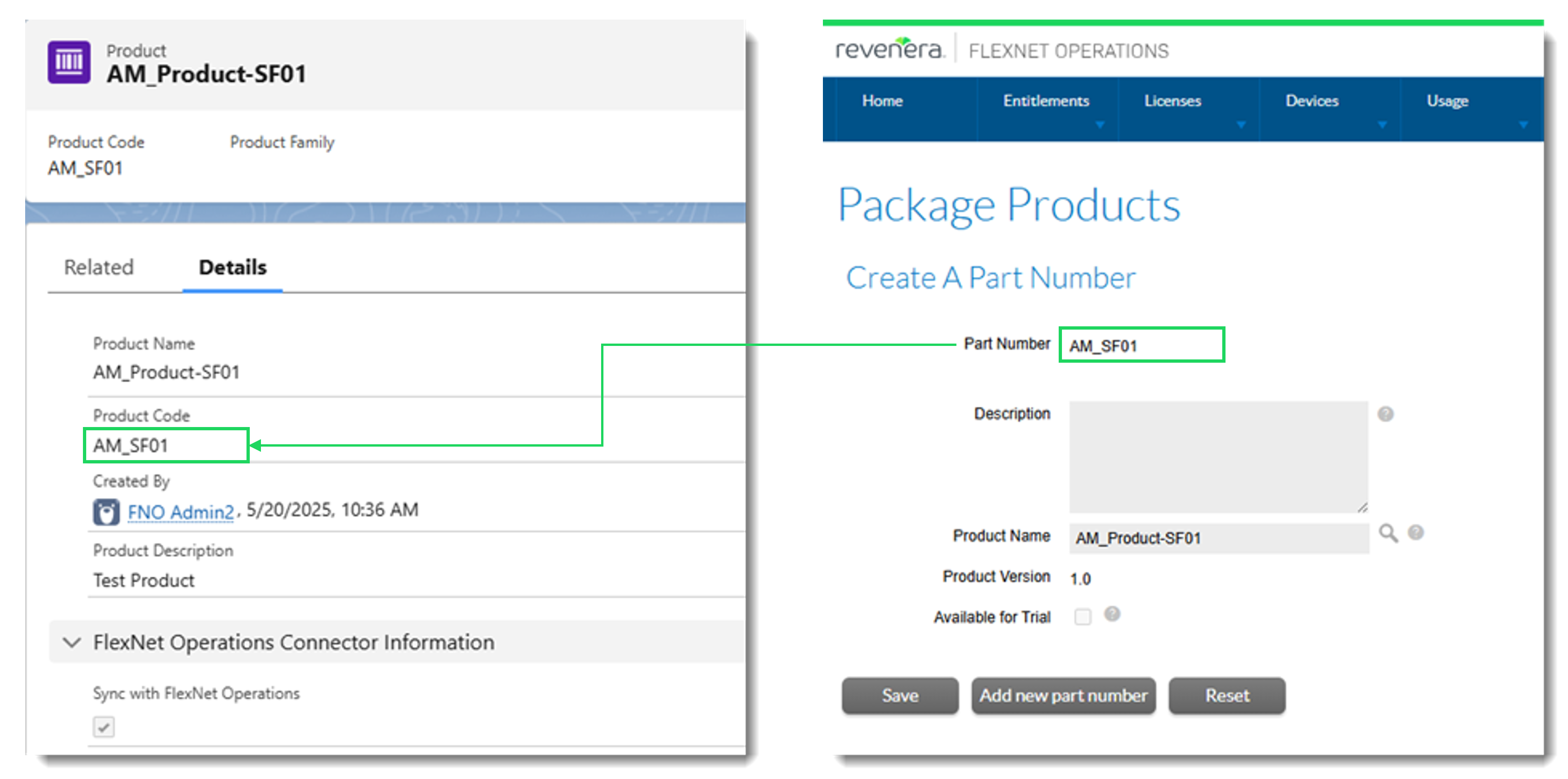
Task: Click inside the Description text area
Action: tap(1219, 457)
